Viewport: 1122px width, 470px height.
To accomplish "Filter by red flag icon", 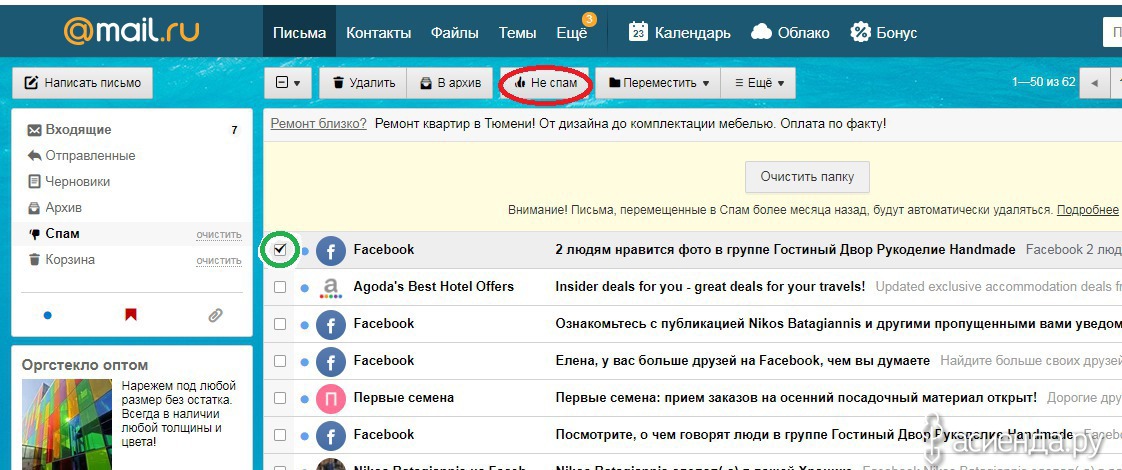I will click(x=131, y=315).
